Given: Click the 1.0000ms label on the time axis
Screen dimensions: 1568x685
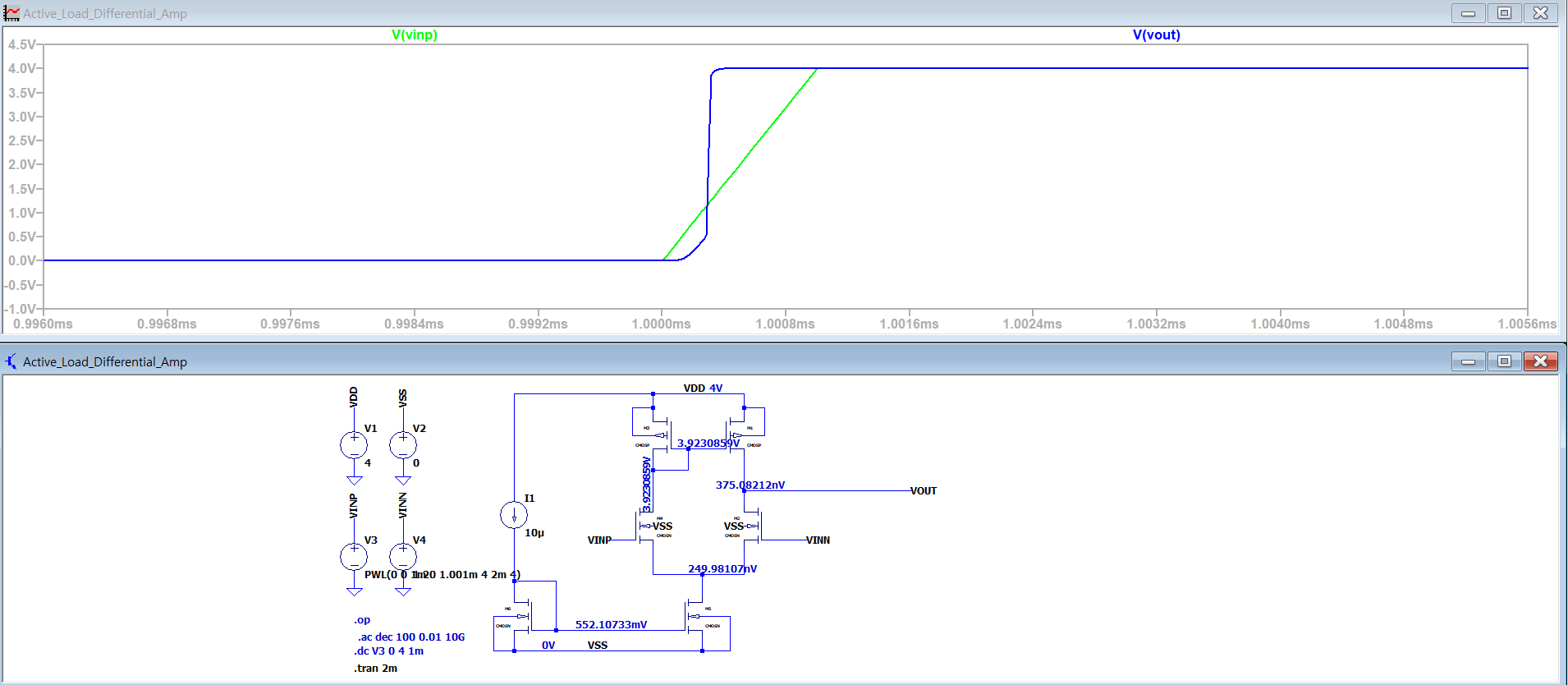Looking at the screenshot, I should (662, 324).
